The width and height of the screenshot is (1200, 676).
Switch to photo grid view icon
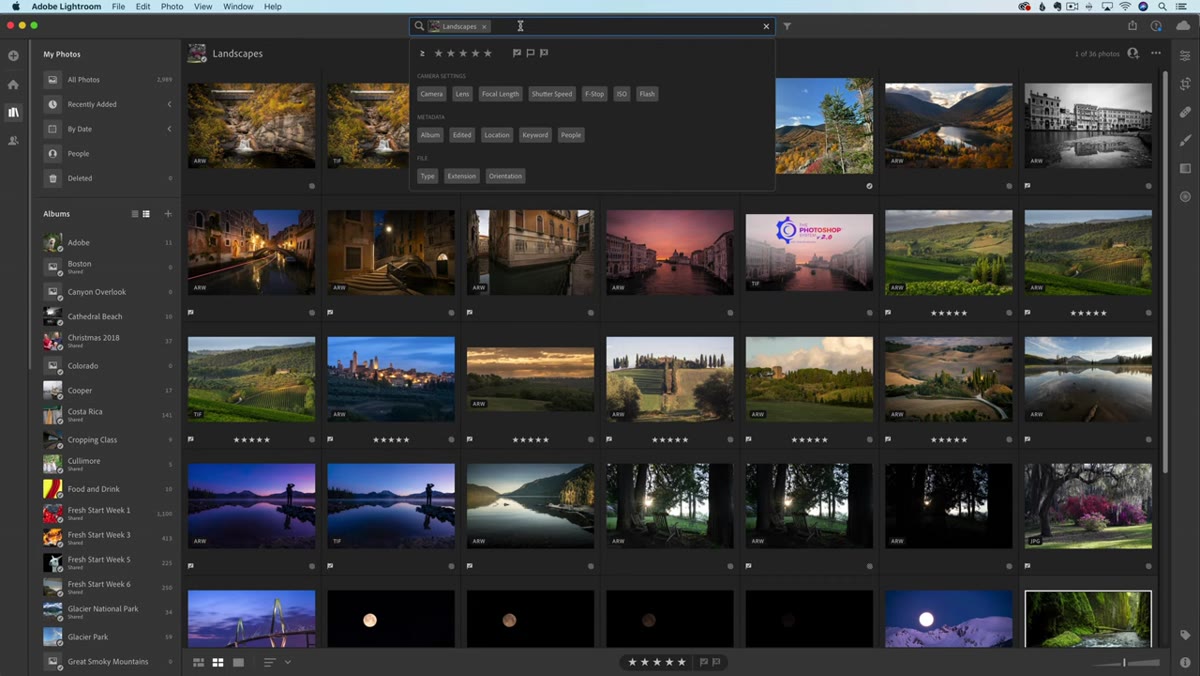(x=198, y=662)
